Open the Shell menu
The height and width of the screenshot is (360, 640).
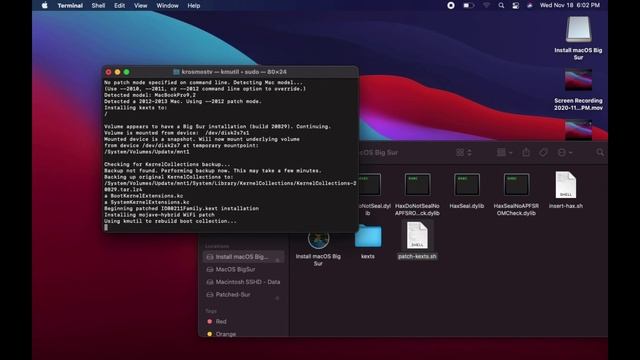[x=98, y=6]
